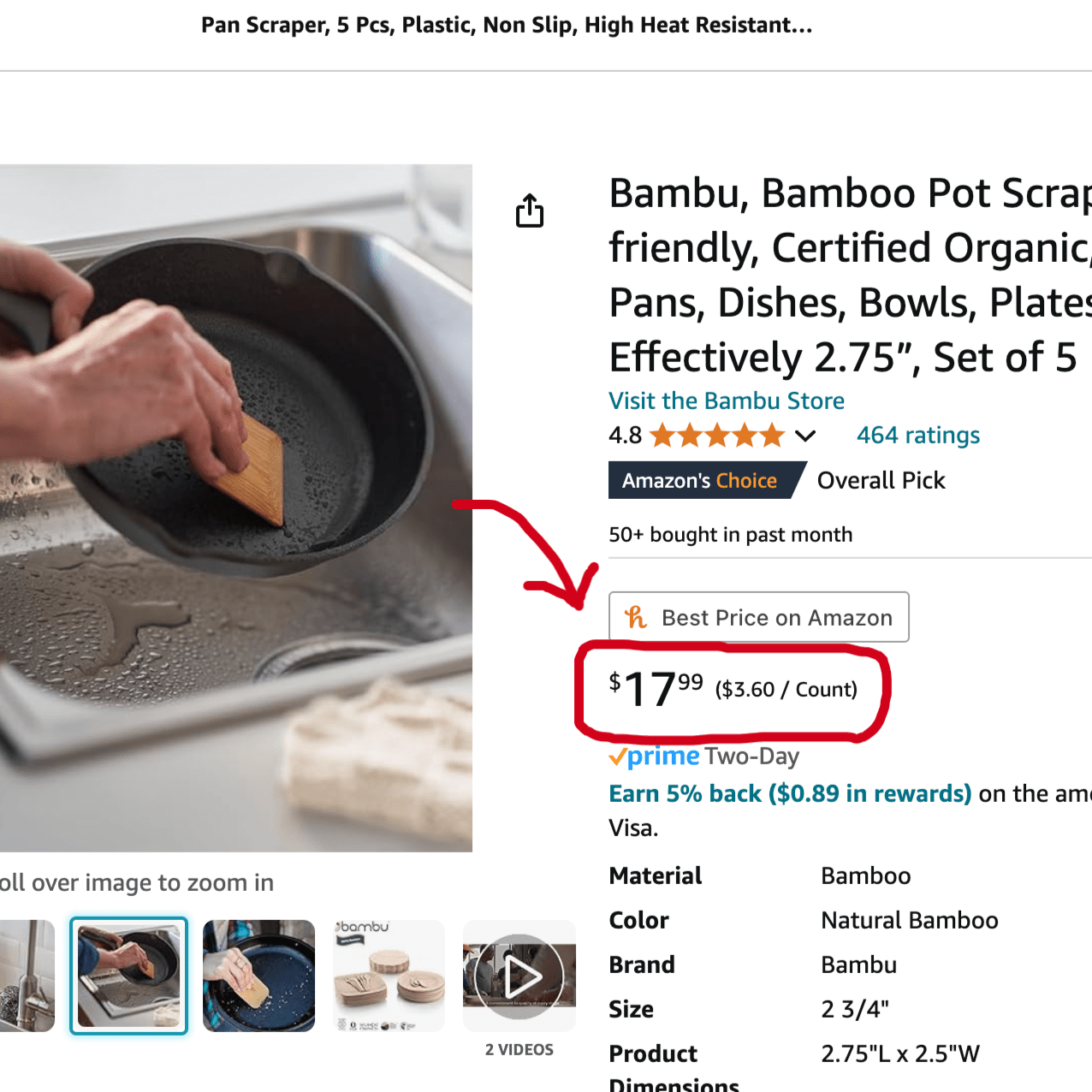The width and height of the screenshot is (1092, 1092).
Task: Select the highlighted pan-in-sink thumbnail
Action: (x=128, y=976)
